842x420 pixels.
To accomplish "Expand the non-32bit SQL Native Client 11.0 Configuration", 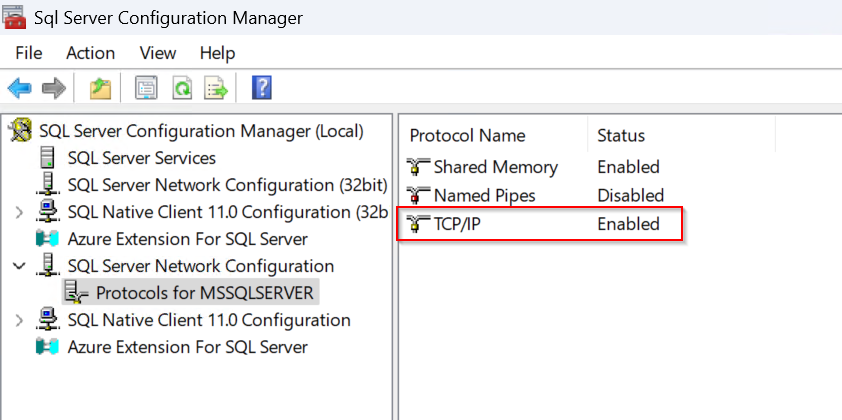I will [x=19, y=320].
